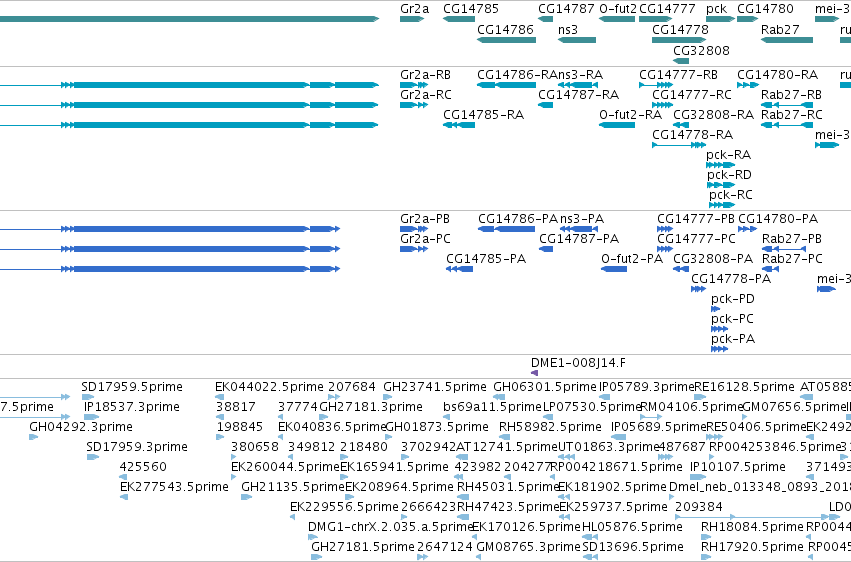851x562 pixels.
Task: Open the GH23741.5prime EST label
Action: [x=435, y=387]
